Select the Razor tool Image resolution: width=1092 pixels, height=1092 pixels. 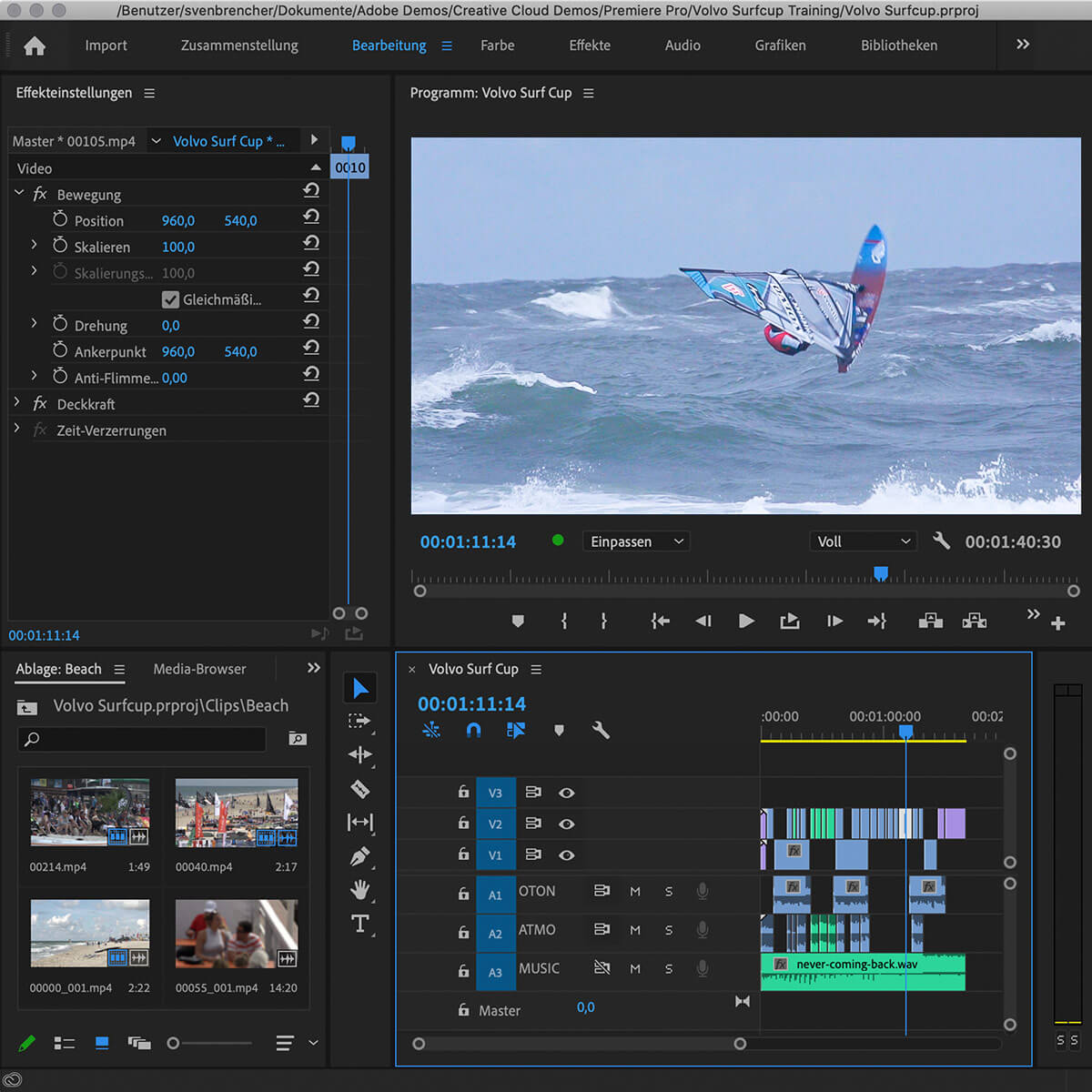coord(359,789)
